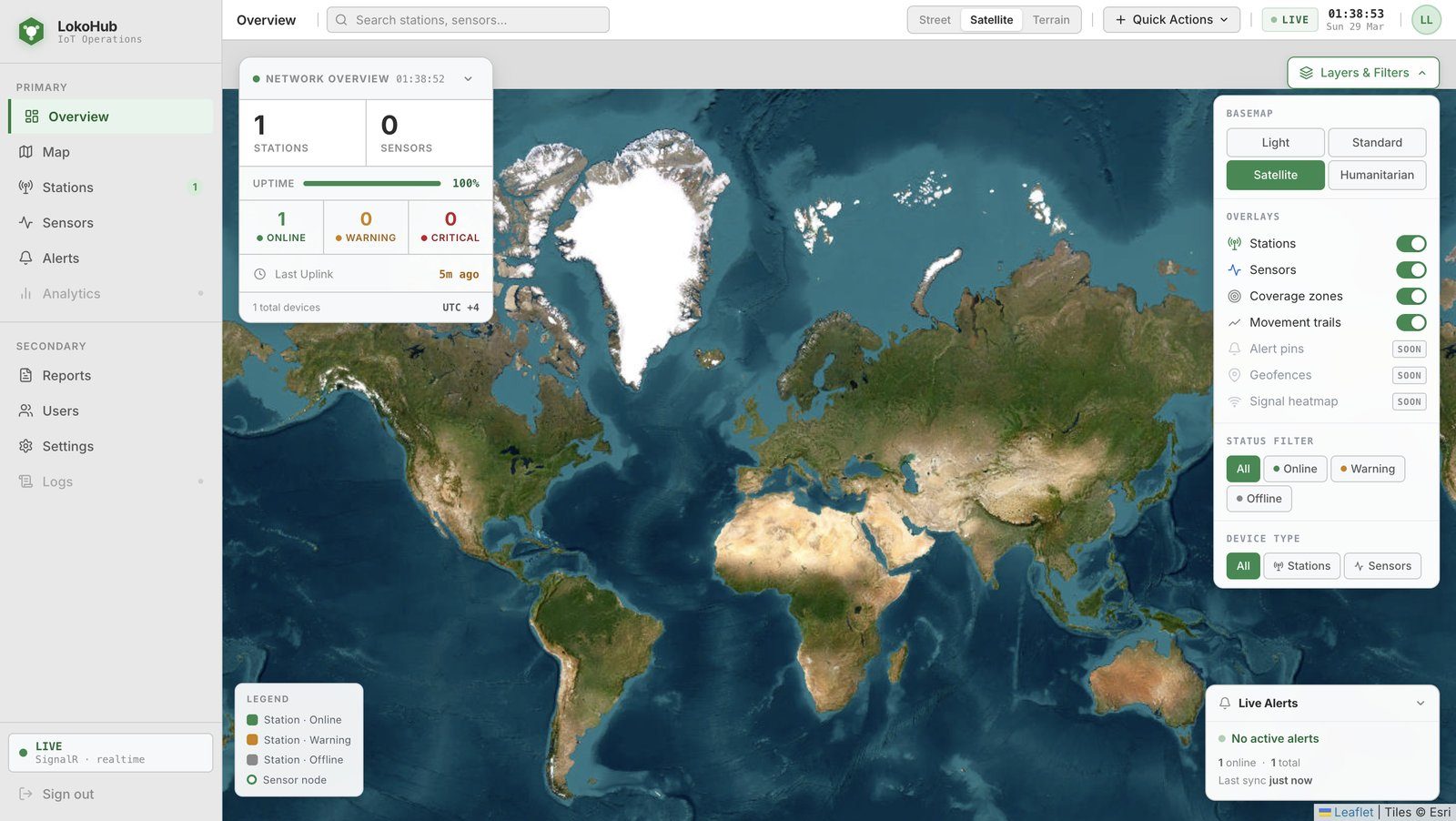Click the Logs icon in sidebar
This screenshot has width=1456, height=821.
point(25,482)
